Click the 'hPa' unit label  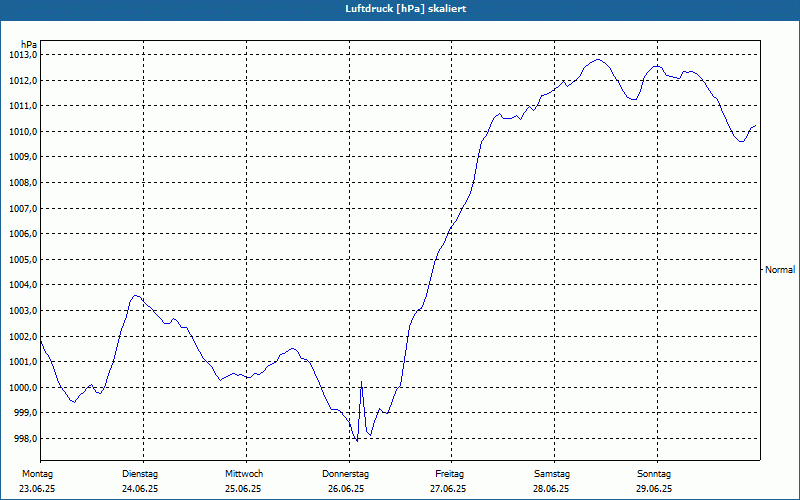pos(29,44)
